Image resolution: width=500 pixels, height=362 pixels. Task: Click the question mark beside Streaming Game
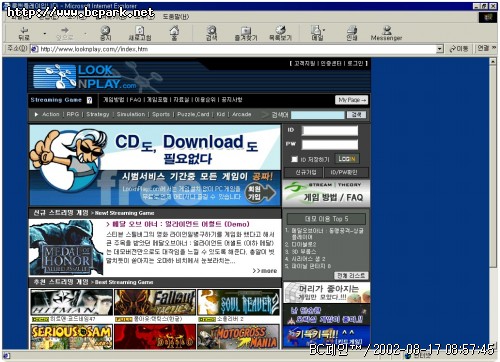[89, 100]
